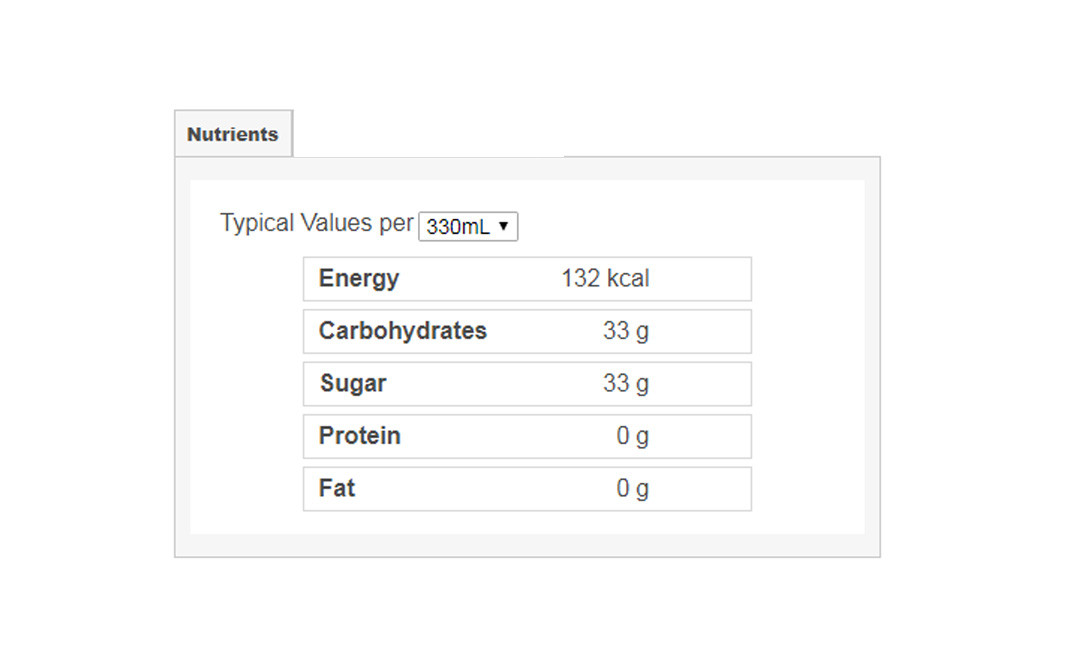
Task: Click the number 33 in Carbohydrates row
Action: [x=615, y=331]
